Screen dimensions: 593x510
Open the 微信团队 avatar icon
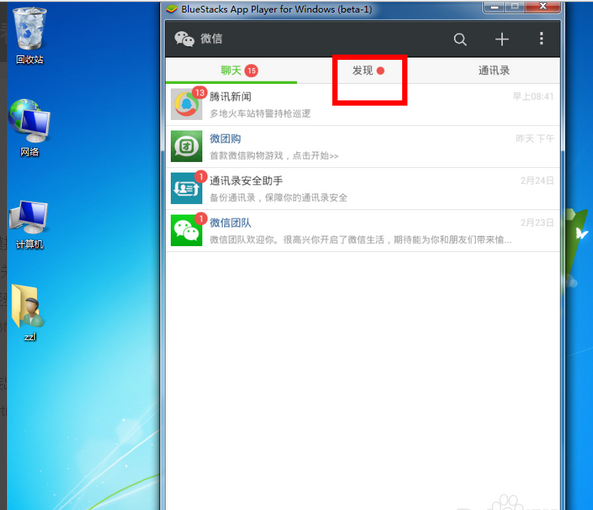click(x=186, y=230)
